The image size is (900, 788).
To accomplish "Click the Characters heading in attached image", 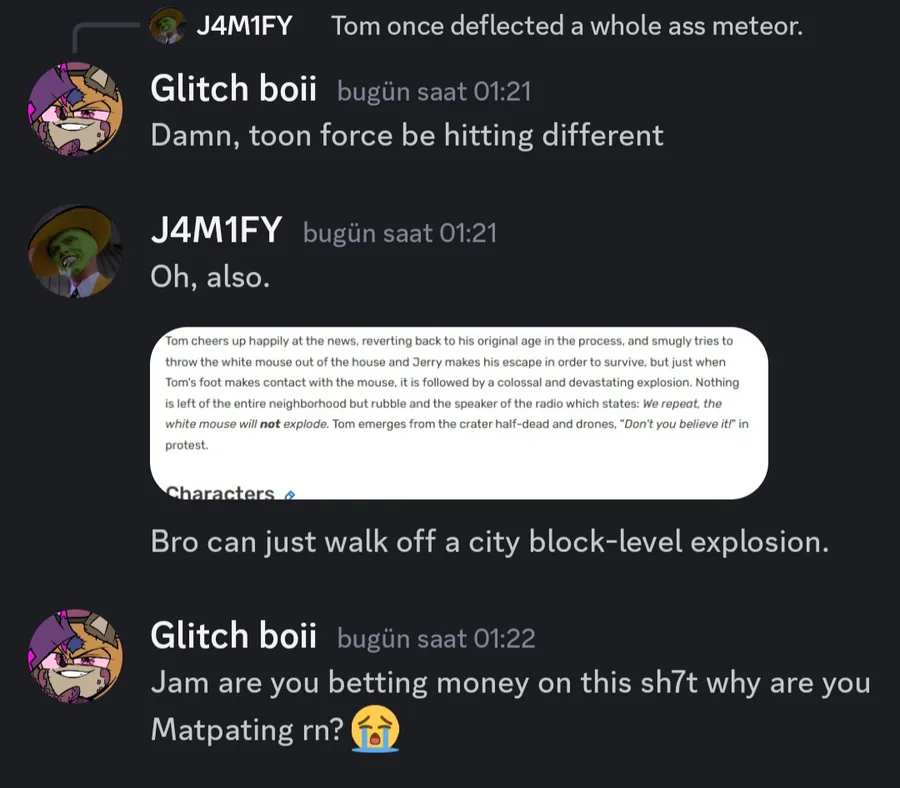I will (220, 492).
